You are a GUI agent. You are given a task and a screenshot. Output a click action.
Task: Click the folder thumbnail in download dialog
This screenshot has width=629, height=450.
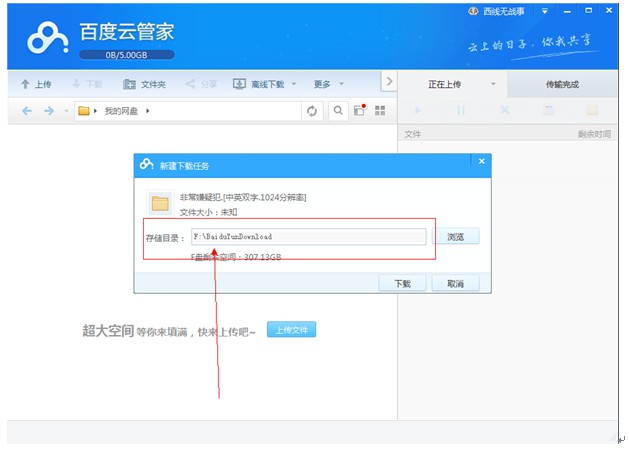(x=160, y=203)
